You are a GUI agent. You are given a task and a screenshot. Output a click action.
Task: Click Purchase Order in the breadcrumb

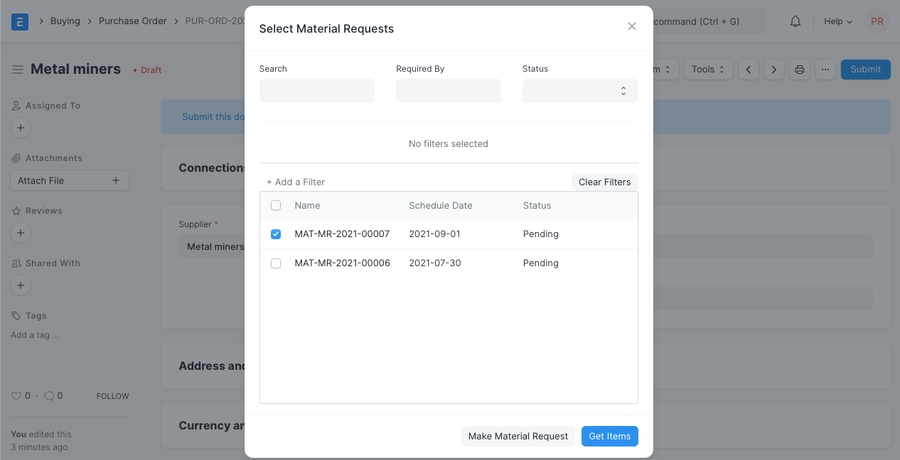(x=132, y=21)
